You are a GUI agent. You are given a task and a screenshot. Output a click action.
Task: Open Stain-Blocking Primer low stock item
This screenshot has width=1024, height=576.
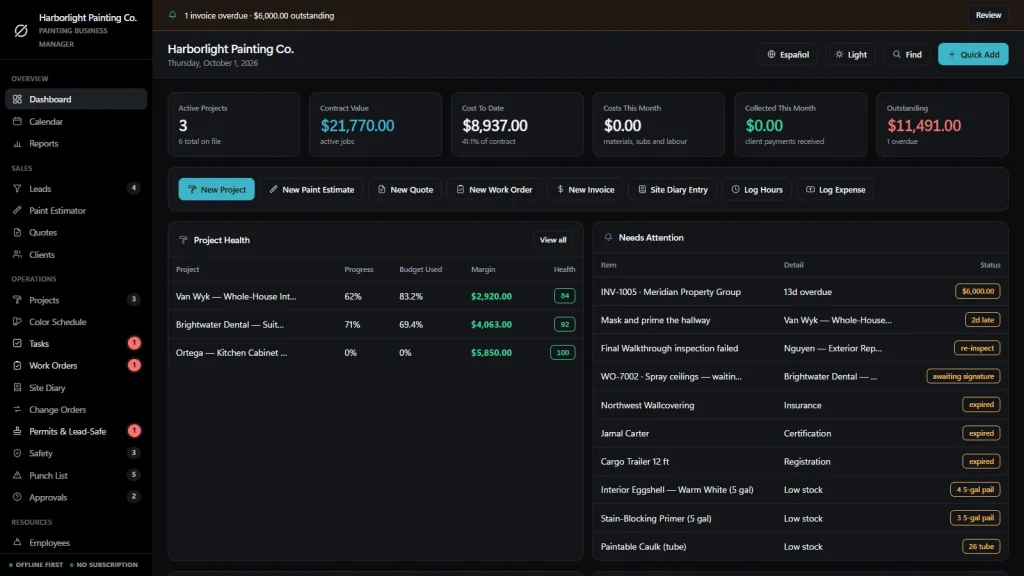tap(800, 519)
